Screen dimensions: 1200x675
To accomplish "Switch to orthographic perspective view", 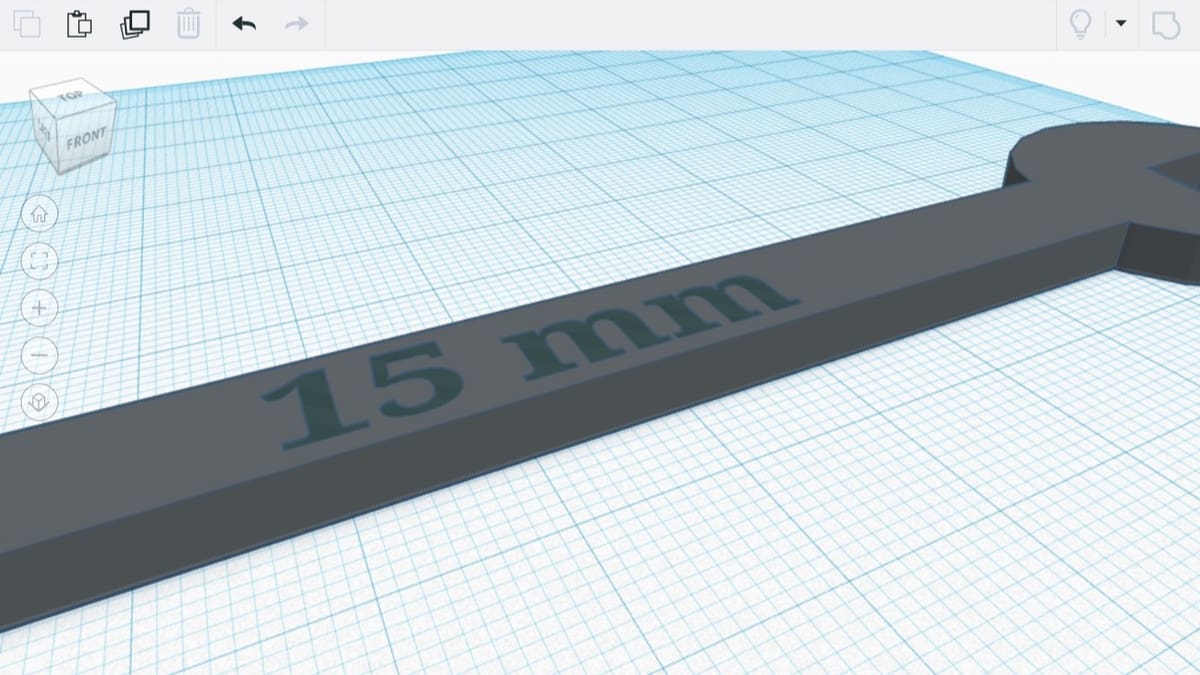I will click(39, 402).
